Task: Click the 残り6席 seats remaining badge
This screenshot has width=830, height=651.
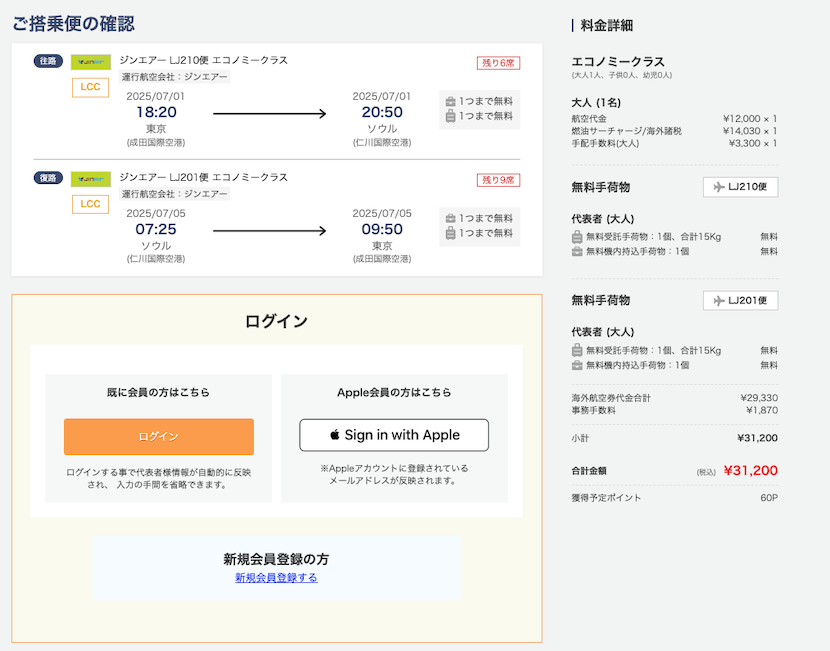Action: pos(498,63)
